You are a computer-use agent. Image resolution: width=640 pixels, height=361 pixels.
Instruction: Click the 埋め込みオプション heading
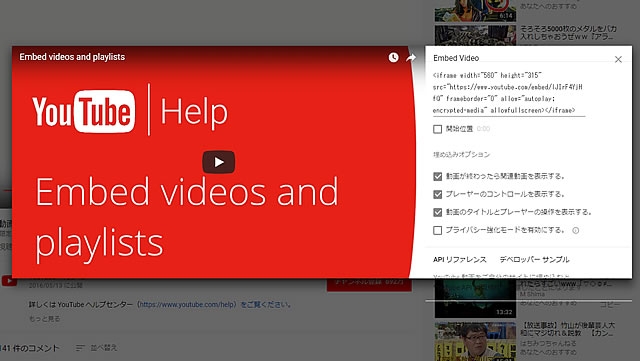click(x=461, y=154)
